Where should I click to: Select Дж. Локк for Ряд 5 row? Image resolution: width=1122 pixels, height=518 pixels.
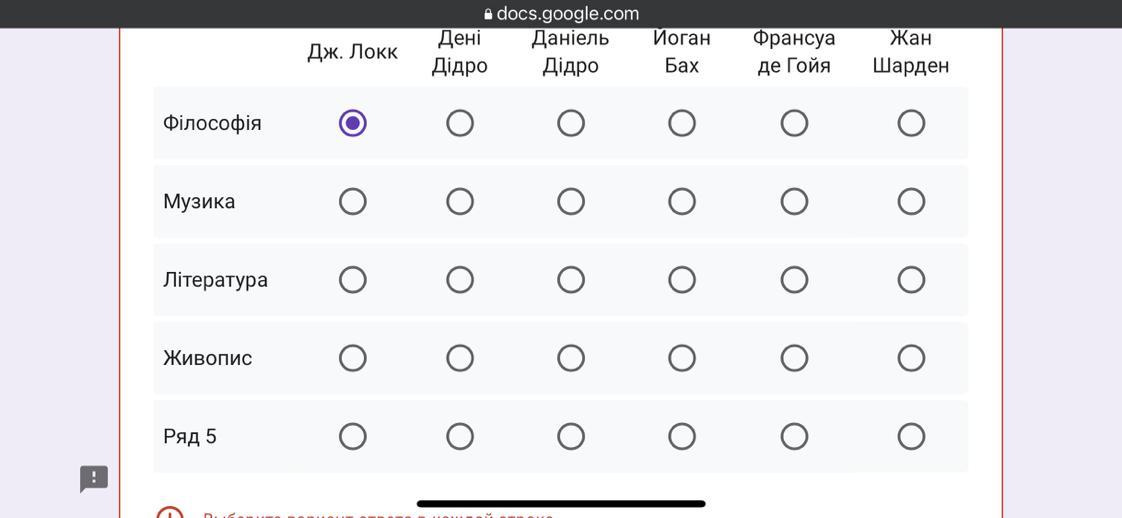point(353,436)
